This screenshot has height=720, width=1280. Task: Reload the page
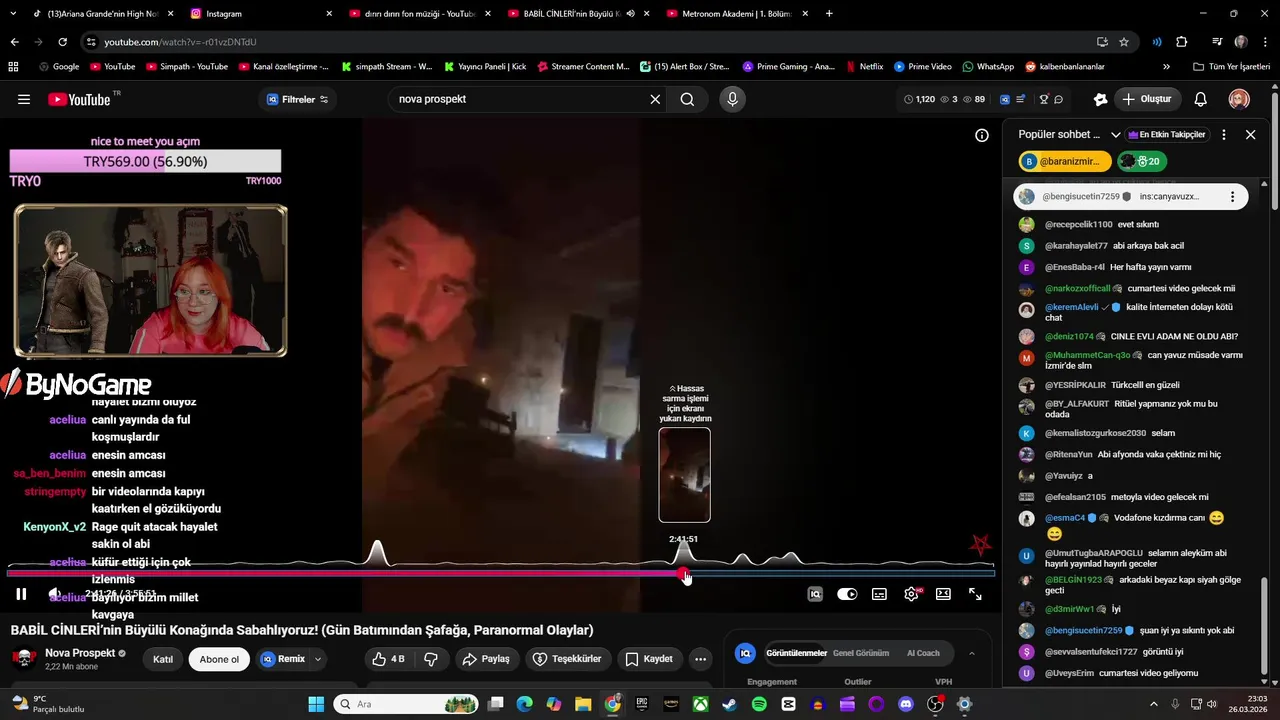pyautogui.click(x=62, y=42)
